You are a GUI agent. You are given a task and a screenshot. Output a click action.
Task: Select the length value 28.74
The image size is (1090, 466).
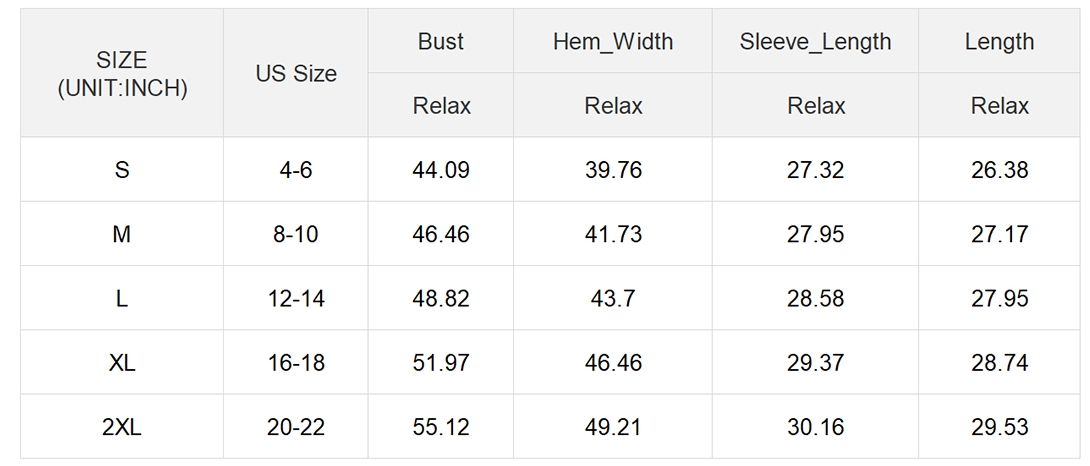999,362
